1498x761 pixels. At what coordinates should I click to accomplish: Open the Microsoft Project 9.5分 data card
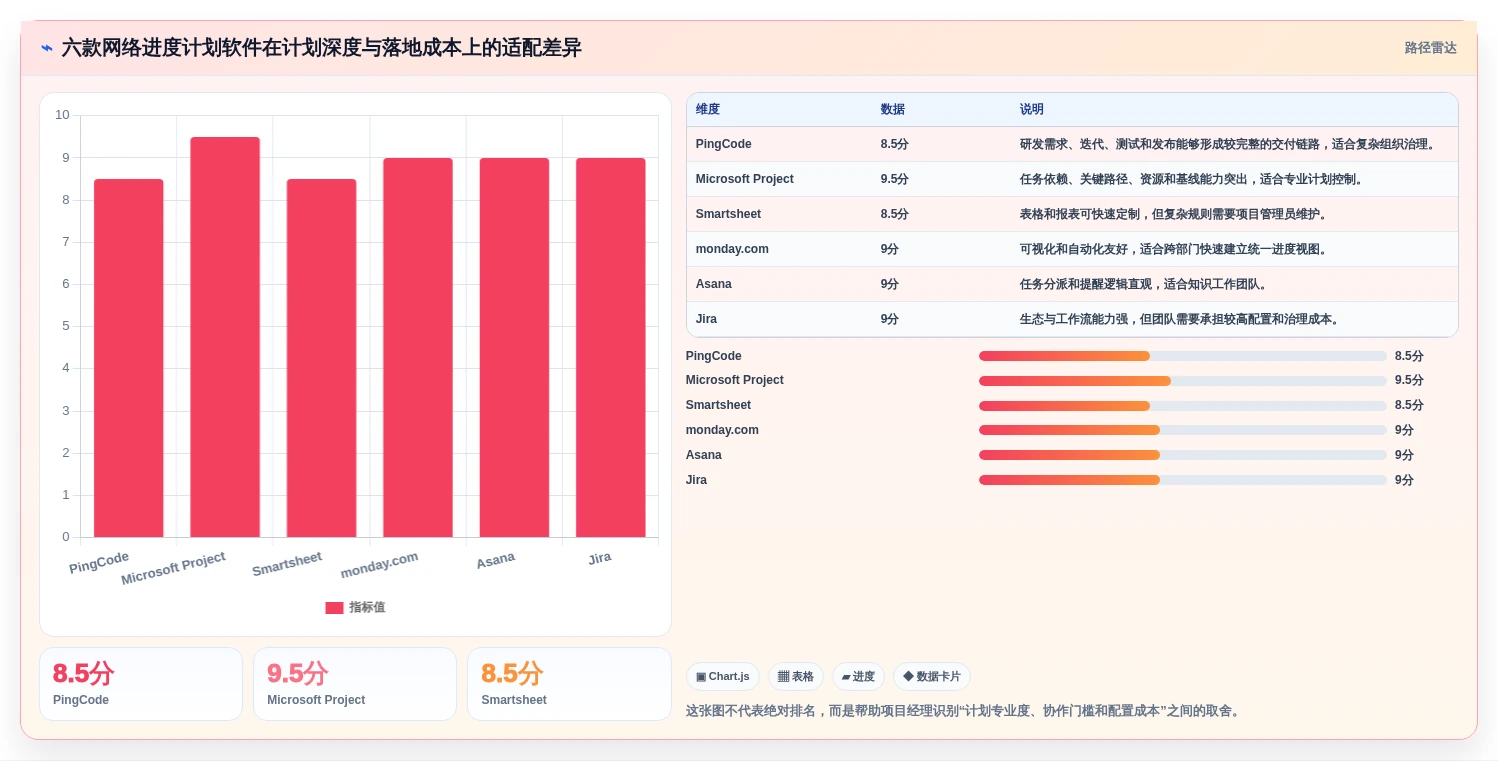pyautogui.click(x=355, y=684)
